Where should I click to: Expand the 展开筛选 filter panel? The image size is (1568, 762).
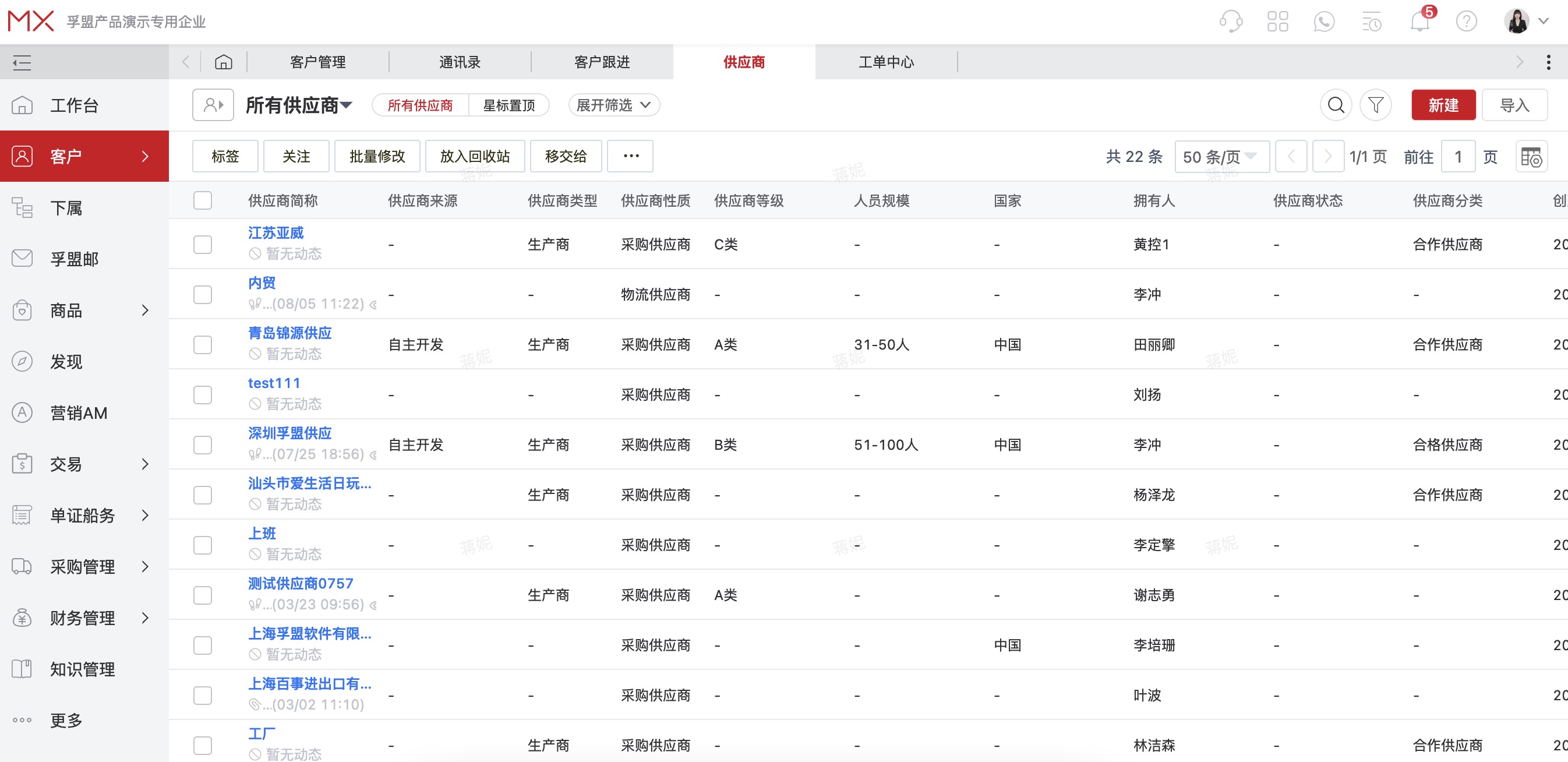click(613, 105)
